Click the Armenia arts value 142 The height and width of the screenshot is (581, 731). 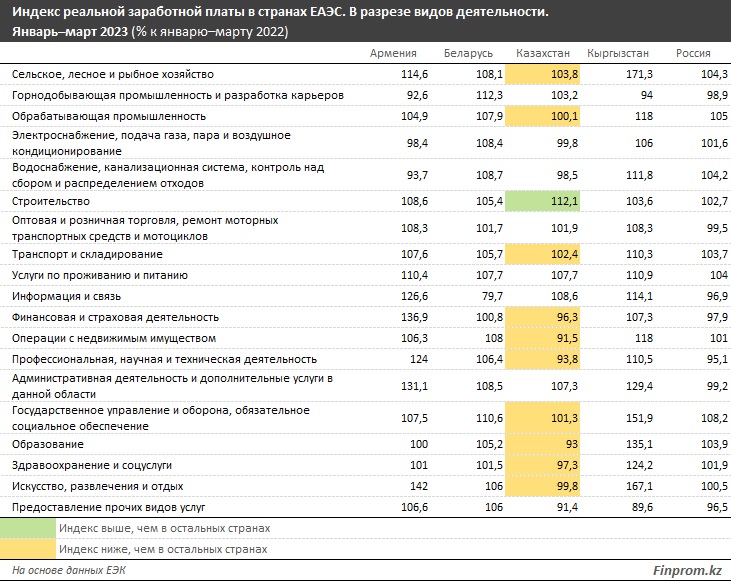click(x=419, y=486)
